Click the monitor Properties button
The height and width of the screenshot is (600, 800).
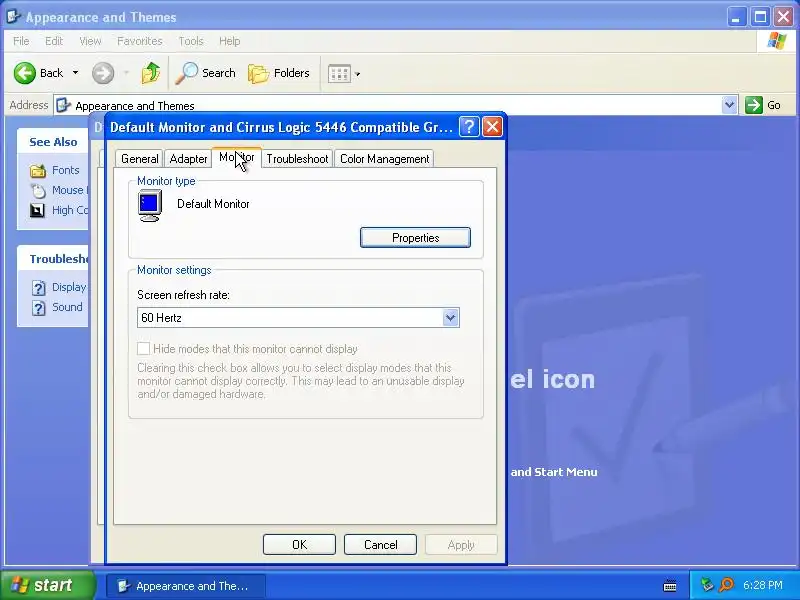pos(415,238)
